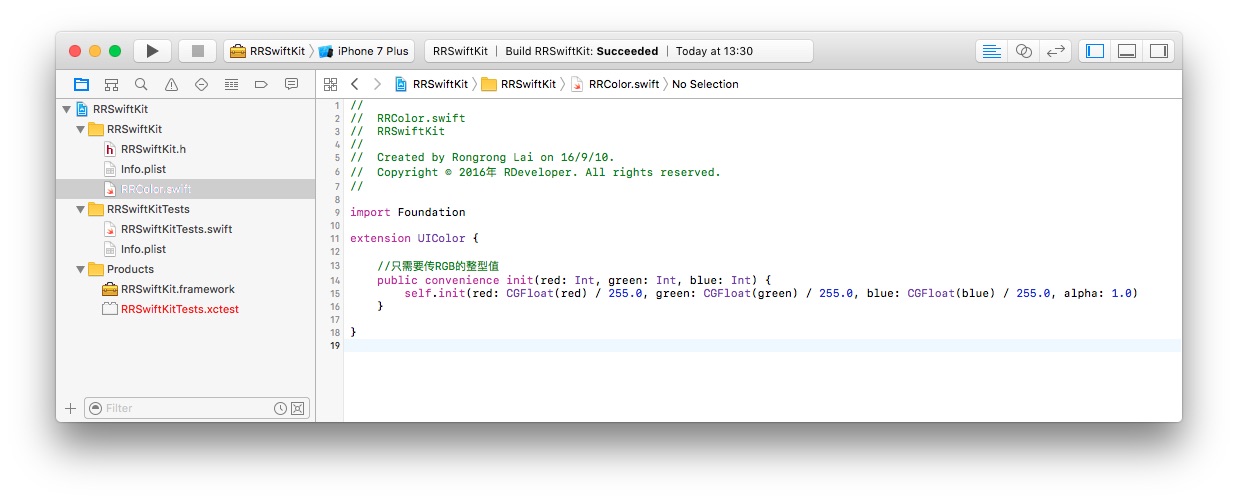This screenshot has height=502, width=1238.
Task: Click RRColor.swift in the jump bar
Action: 615,84
